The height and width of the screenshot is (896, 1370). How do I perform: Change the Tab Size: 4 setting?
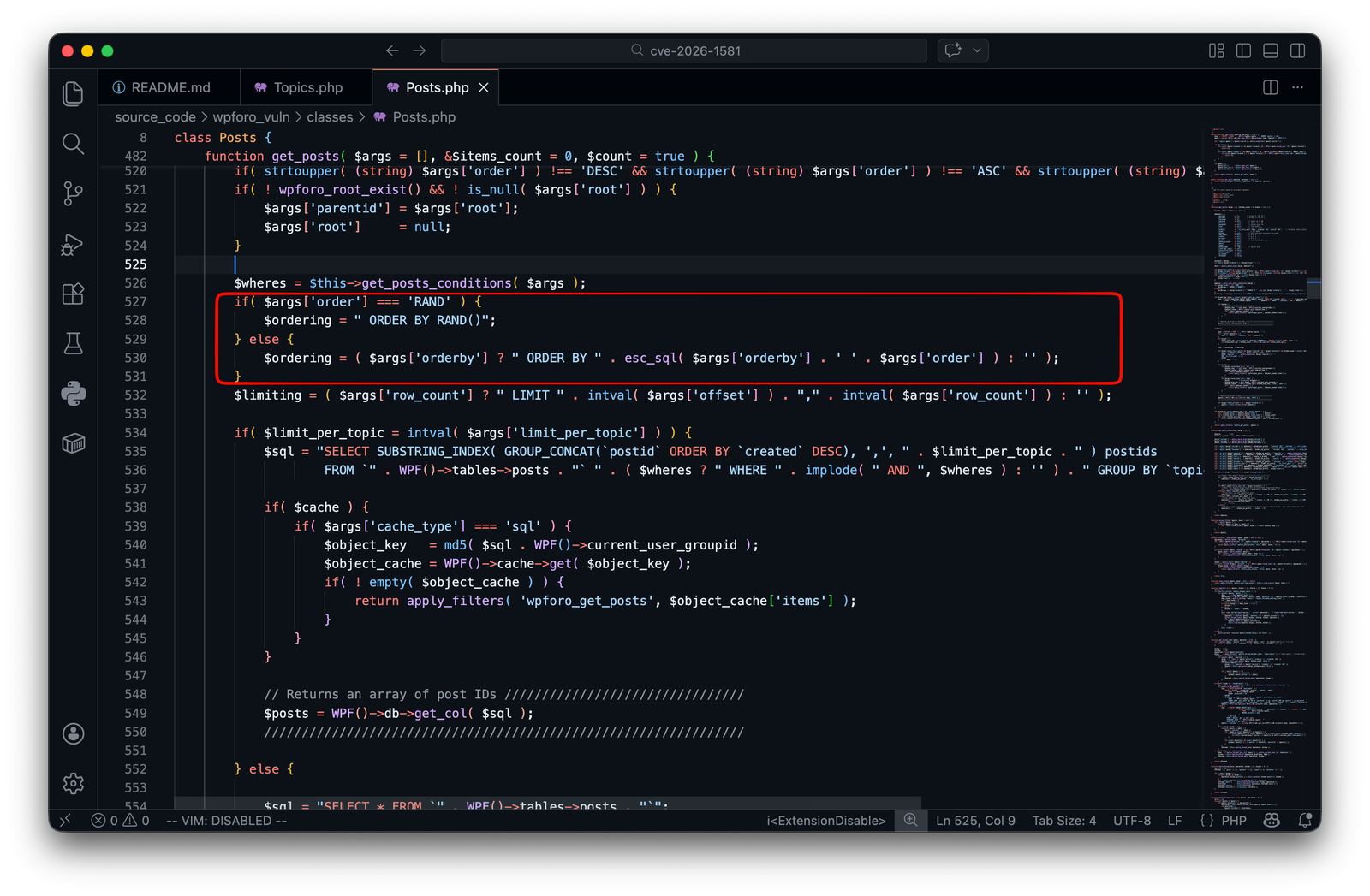[1064, 821]
